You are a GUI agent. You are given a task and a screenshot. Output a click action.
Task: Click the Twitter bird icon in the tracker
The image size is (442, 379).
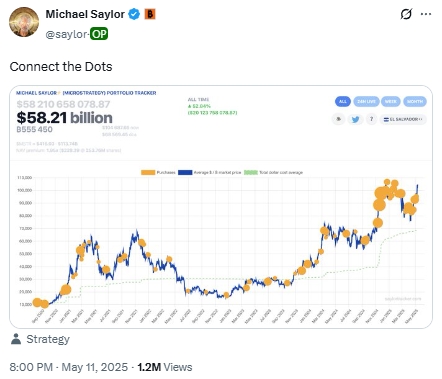pos(355,119)
